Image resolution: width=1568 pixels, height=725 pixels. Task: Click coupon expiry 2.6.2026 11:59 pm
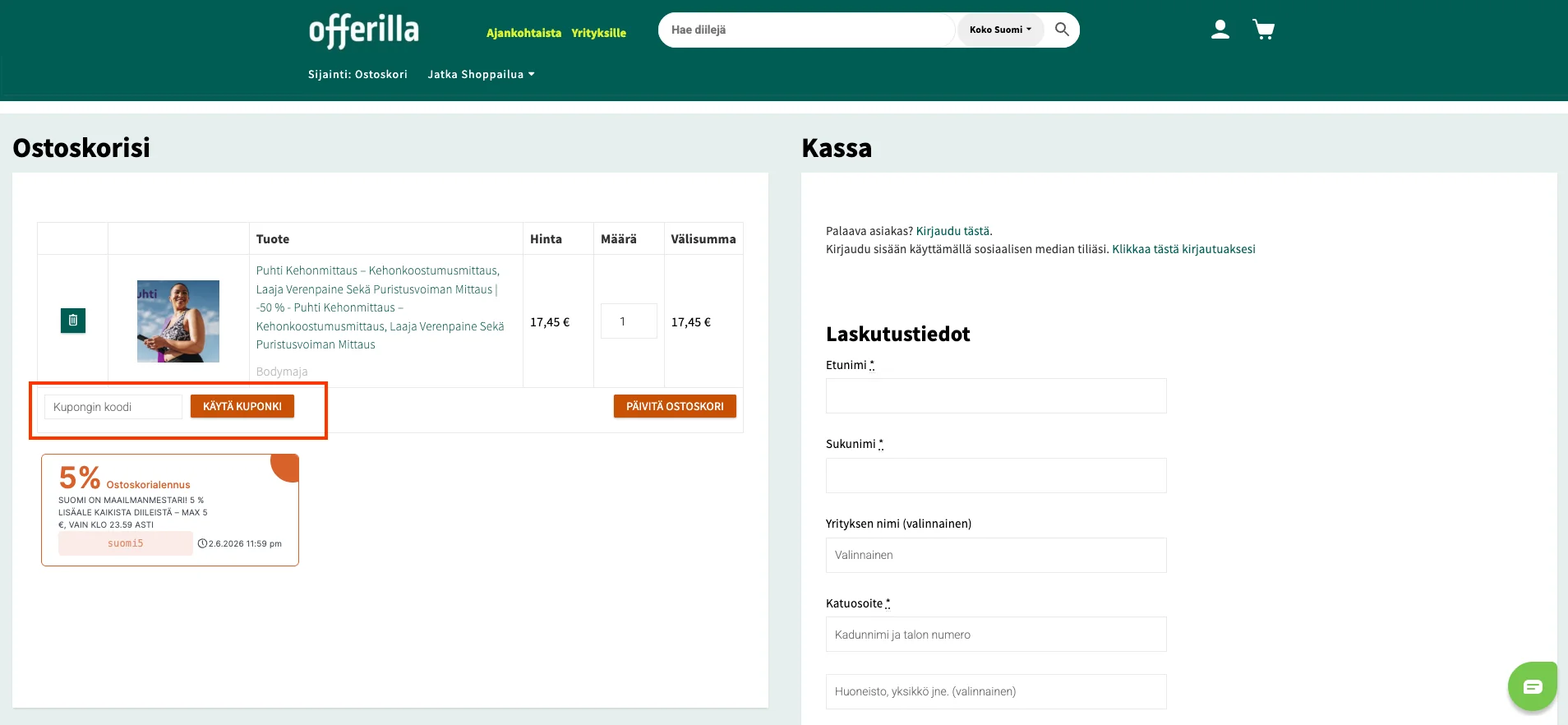click(x=239, y=543)
